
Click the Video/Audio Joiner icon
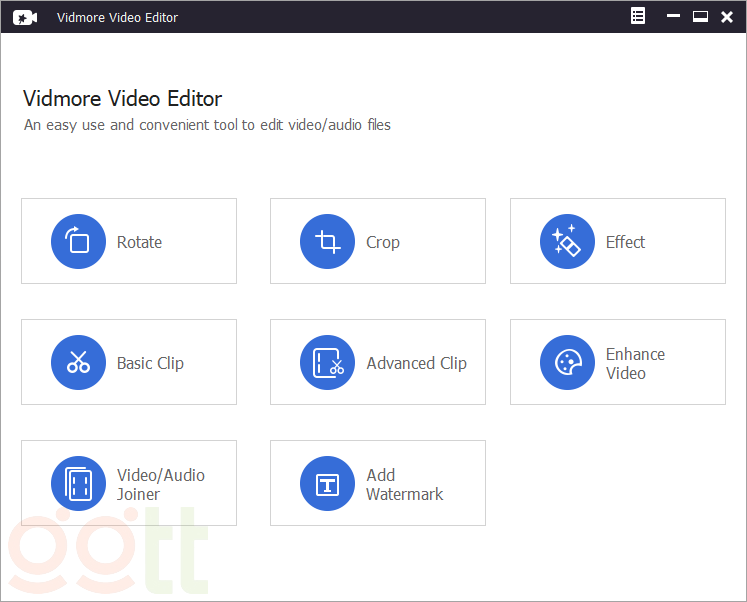pos(78,484)
